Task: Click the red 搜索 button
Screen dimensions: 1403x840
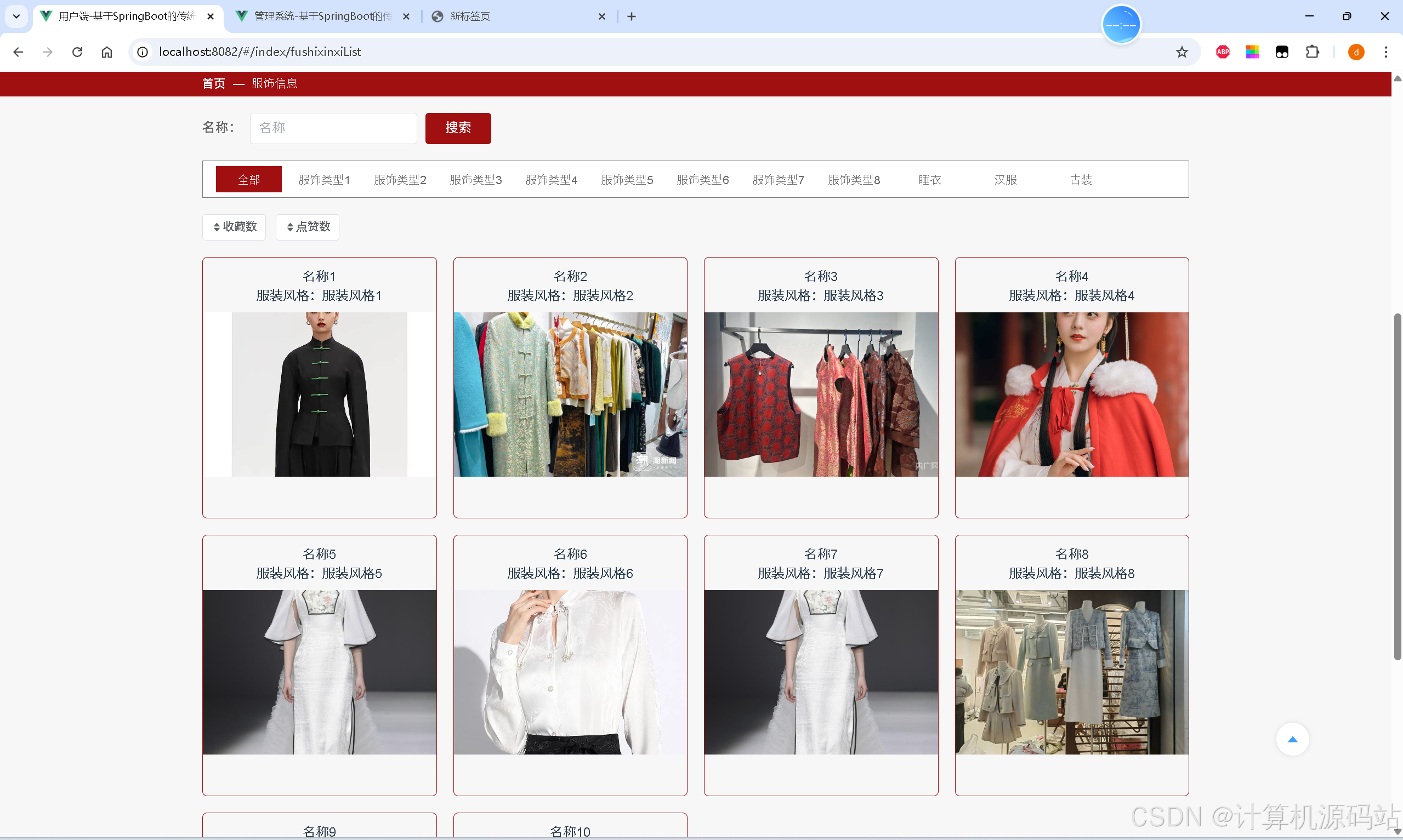Action: click(x=457, y=128)
